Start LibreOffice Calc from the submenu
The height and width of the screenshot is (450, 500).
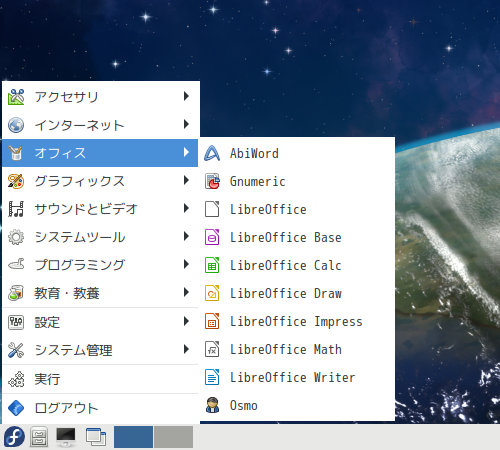pyautogui.click(x=297, y=265)
